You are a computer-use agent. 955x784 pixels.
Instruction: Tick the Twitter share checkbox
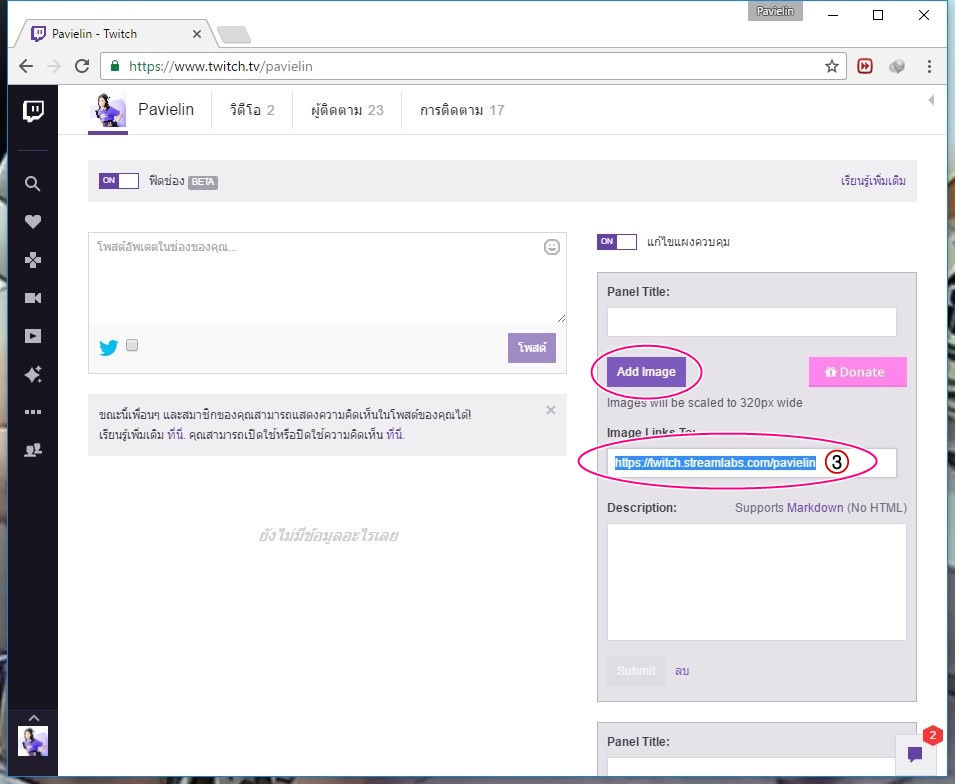point(132,345)
